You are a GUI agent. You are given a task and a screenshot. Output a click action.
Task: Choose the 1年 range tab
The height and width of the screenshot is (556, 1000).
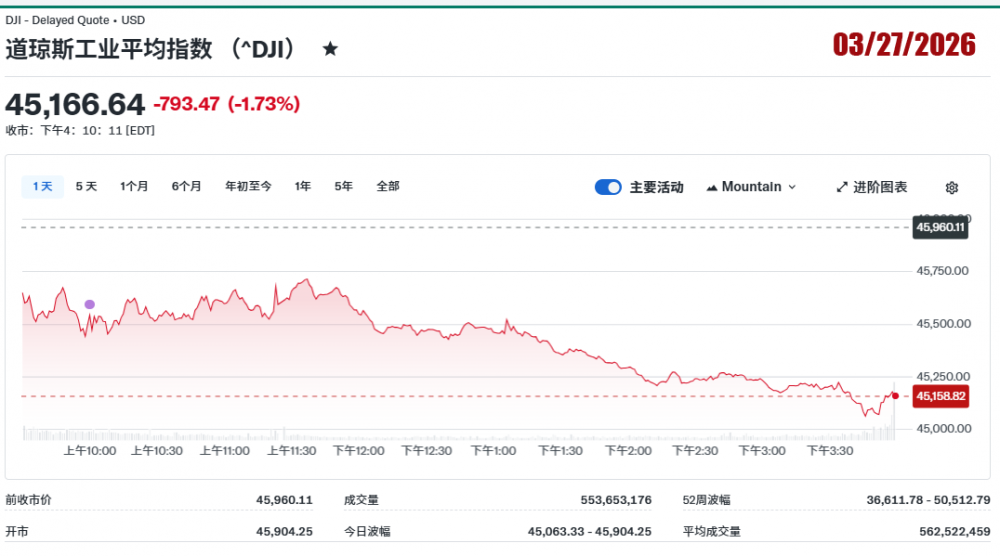coord(302,186)
